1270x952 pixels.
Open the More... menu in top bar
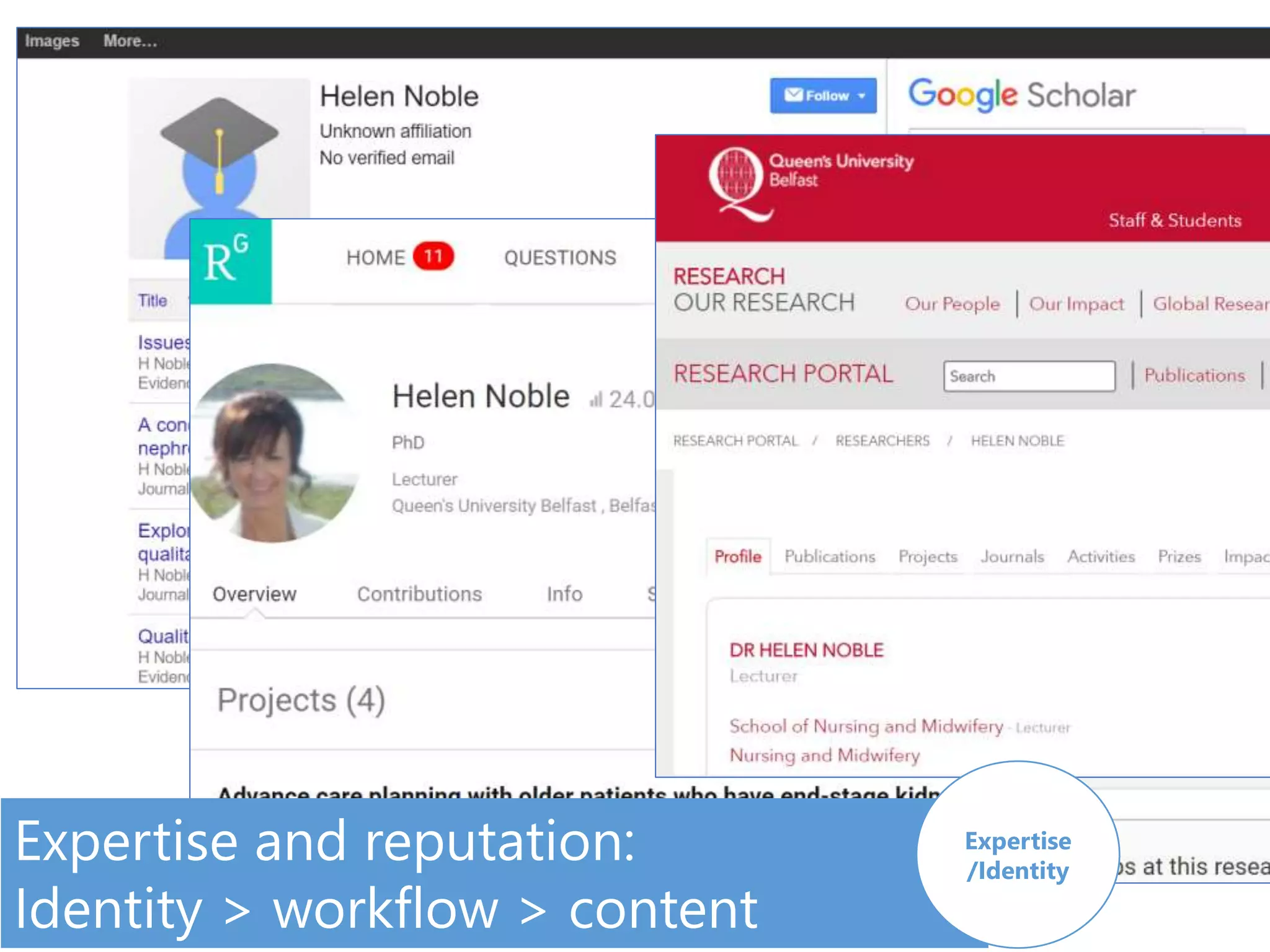point(130,42)
